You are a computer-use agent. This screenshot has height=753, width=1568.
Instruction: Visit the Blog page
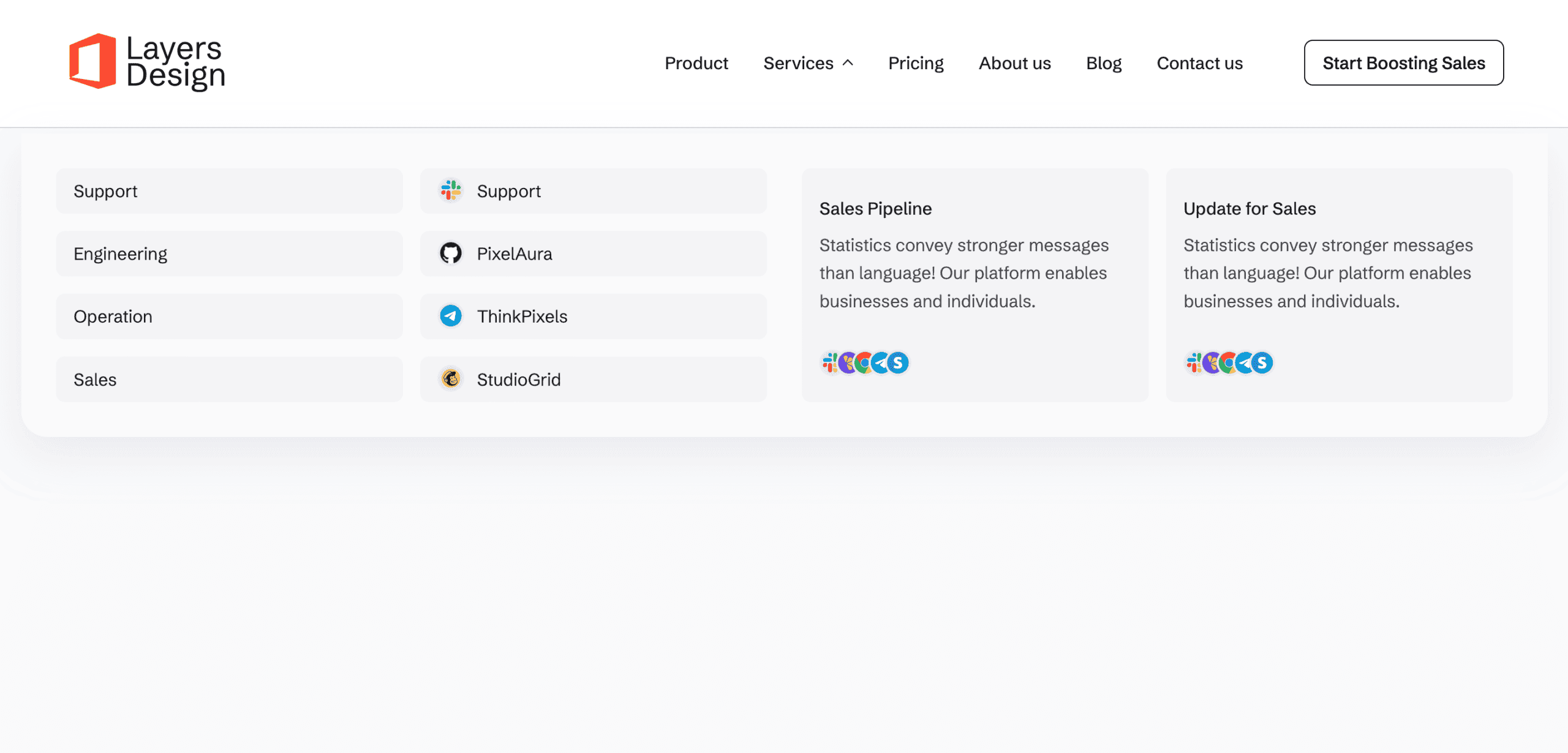pyautogui.click(x=1104, y=63)
